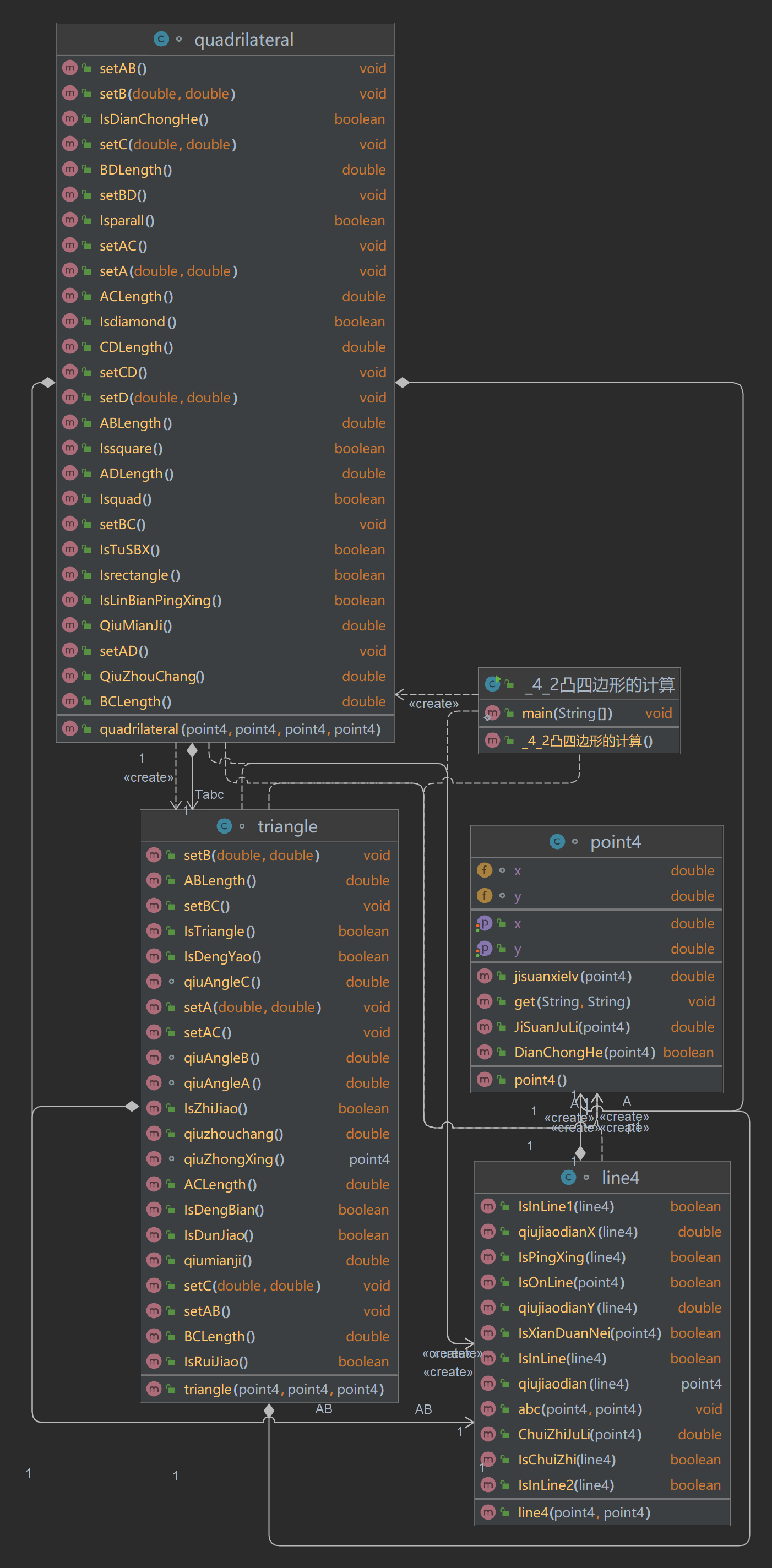The width and height of the screenshot is (772, 1568).
Task: Click the point4 class header title
Action: pyautogui.click(x=616, y=841)
